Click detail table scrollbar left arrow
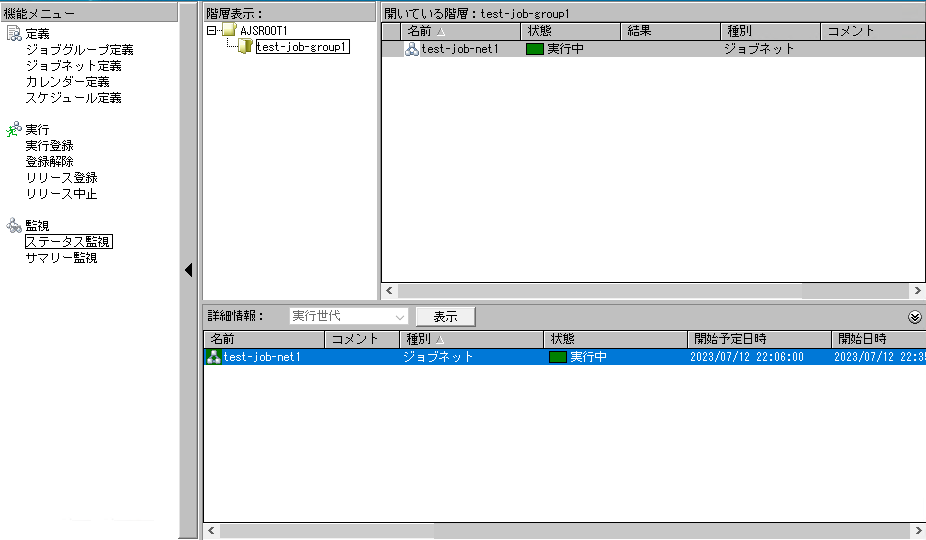 coord(211,531)
